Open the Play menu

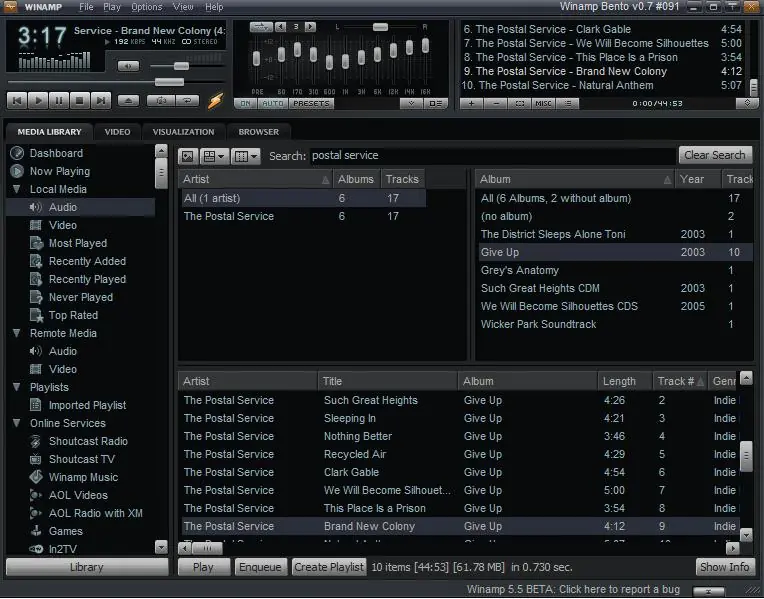(112, 7)
